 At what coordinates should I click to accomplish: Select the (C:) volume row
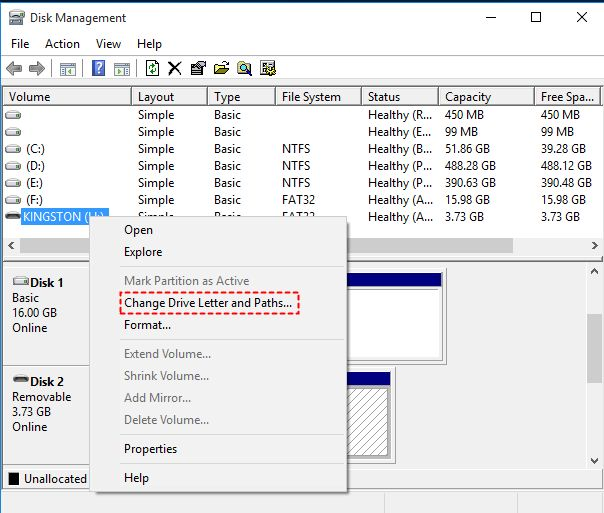click(35, 149)
